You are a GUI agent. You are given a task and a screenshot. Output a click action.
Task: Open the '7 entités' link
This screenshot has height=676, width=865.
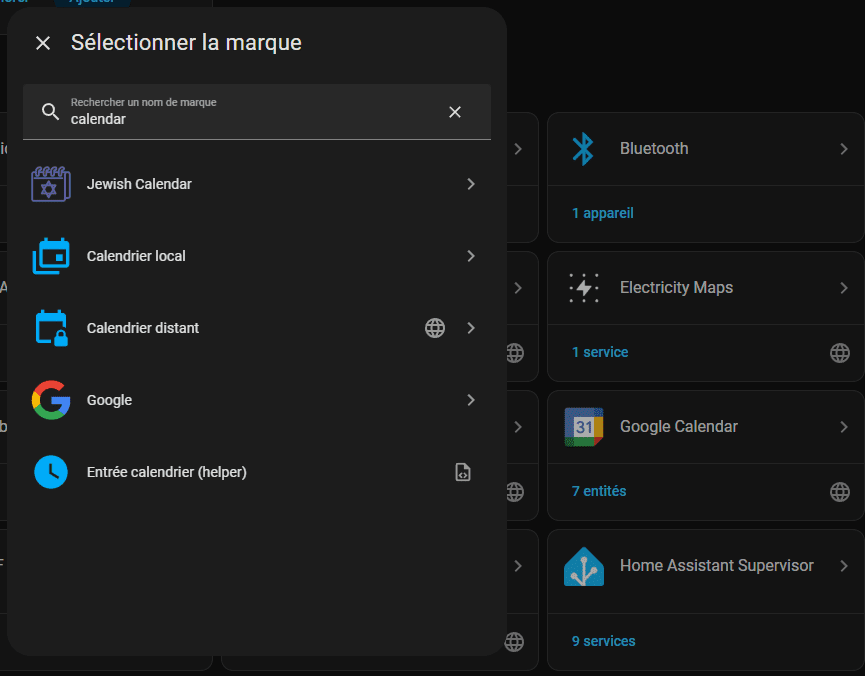599,491
